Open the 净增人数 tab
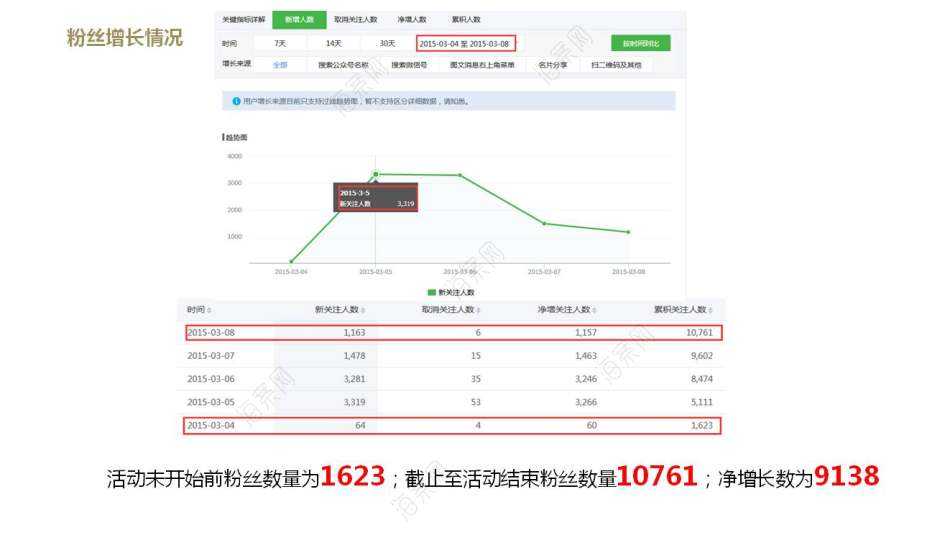Image resolution: width=950 pixels, height=543 pixels. pos(411,19)
